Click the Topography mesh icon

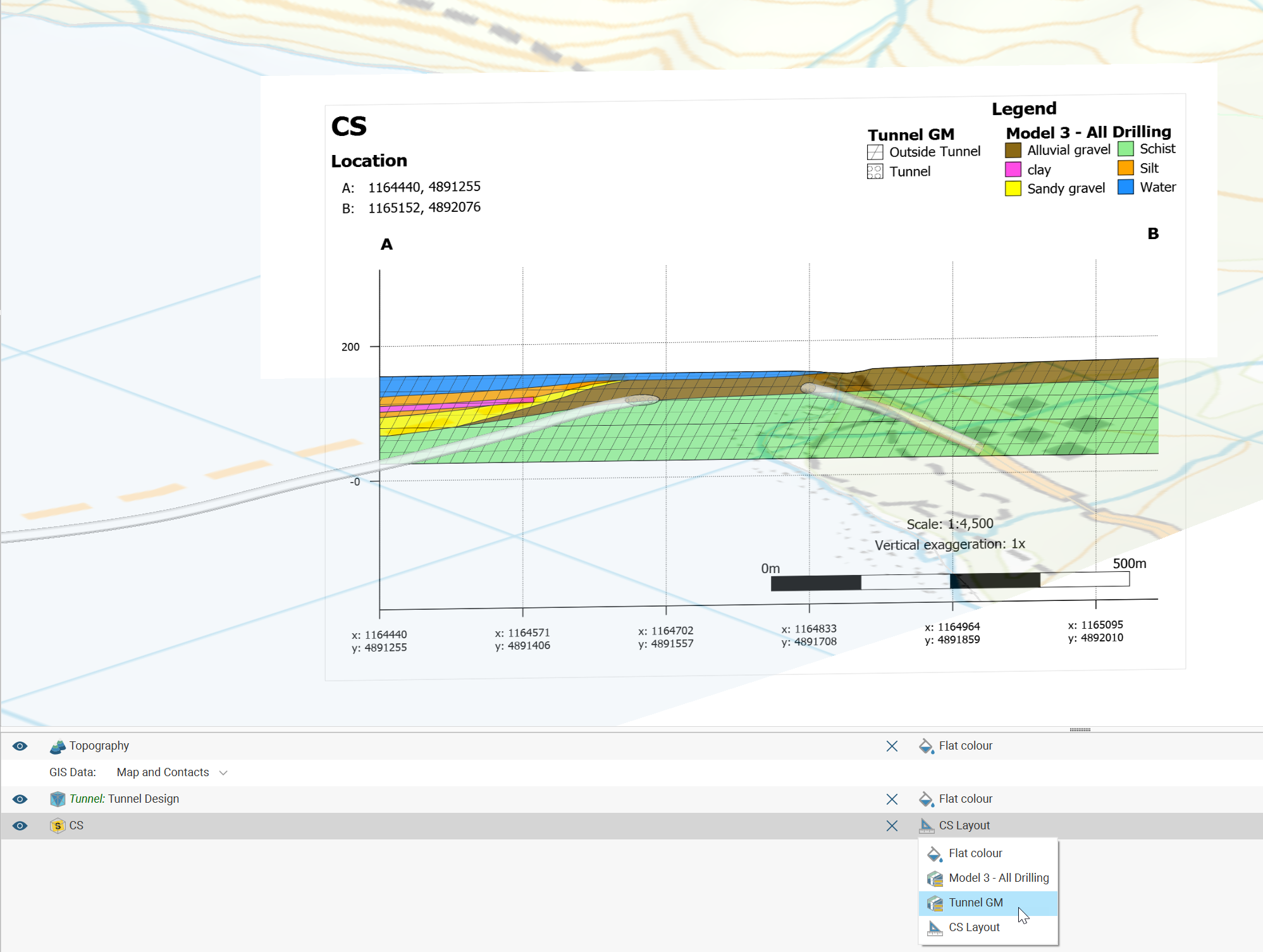58,746
